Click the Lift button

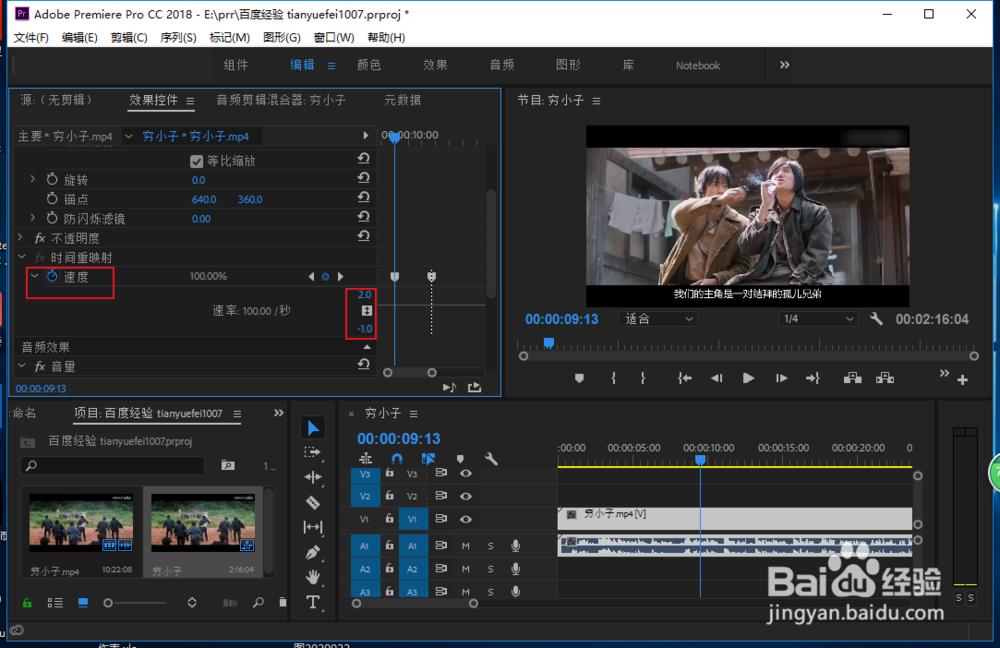(x=853, y=378)
